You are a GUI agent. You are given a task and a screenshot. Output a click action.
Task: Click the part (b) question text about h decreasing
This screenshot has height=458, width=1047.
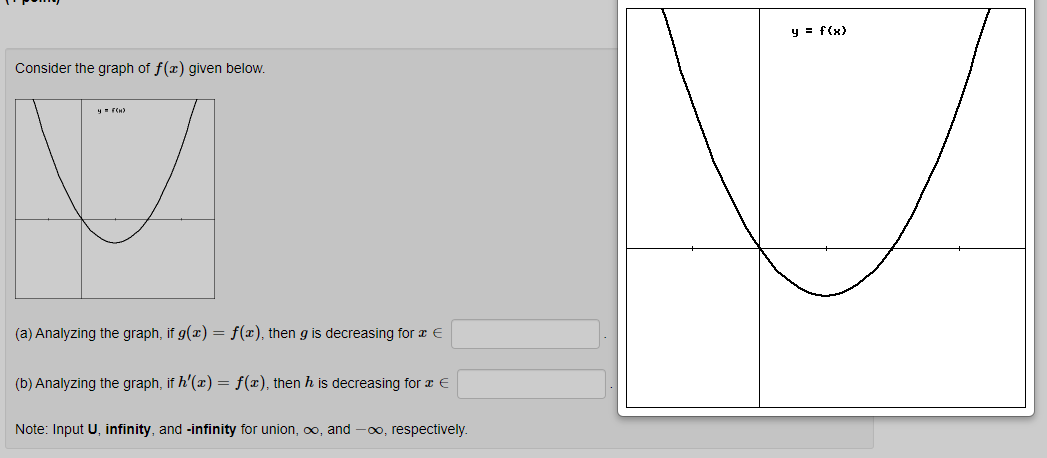coord(232,383)
